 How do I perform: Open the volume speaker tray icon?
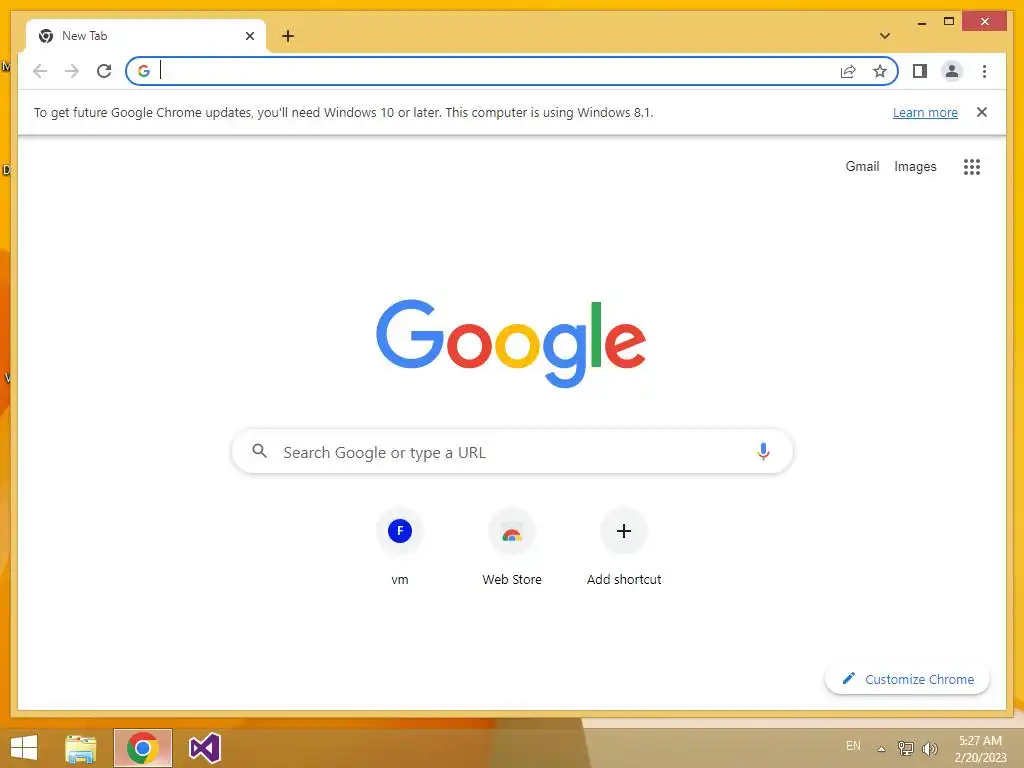[x=929, y=748]
